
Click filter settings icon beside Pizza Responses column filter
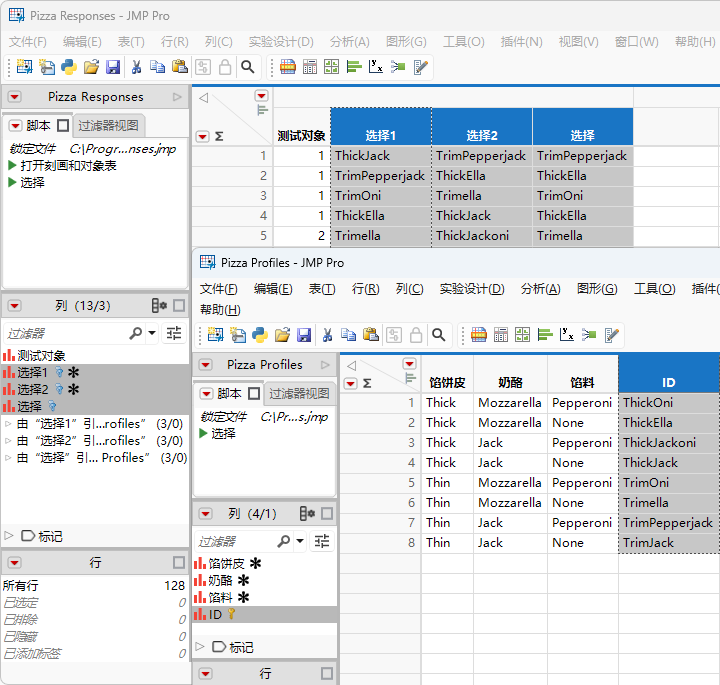[x=174, y=333]
